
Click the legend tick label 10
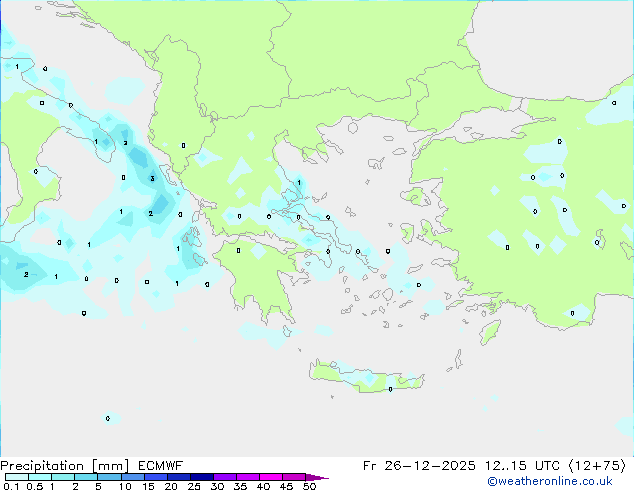pos(125,486)
